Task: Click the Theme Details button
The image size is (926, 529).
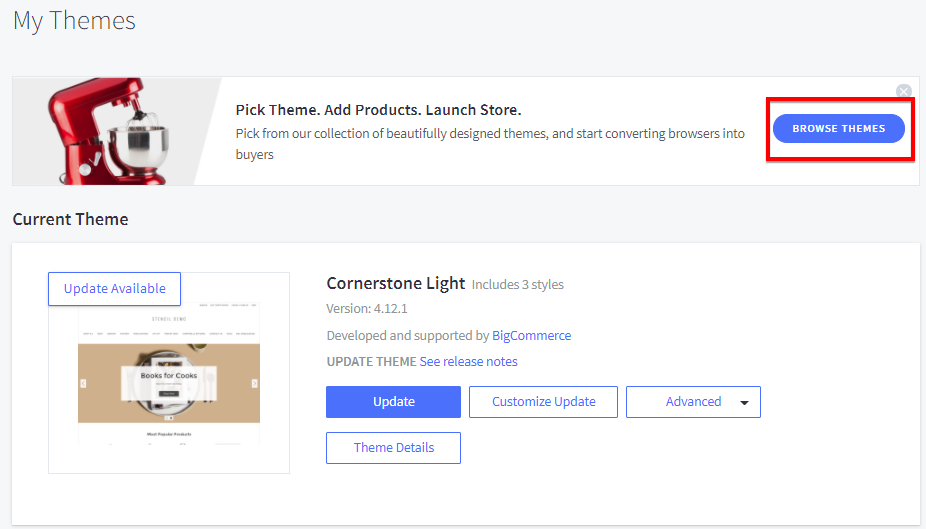Action: click(393, 448)
